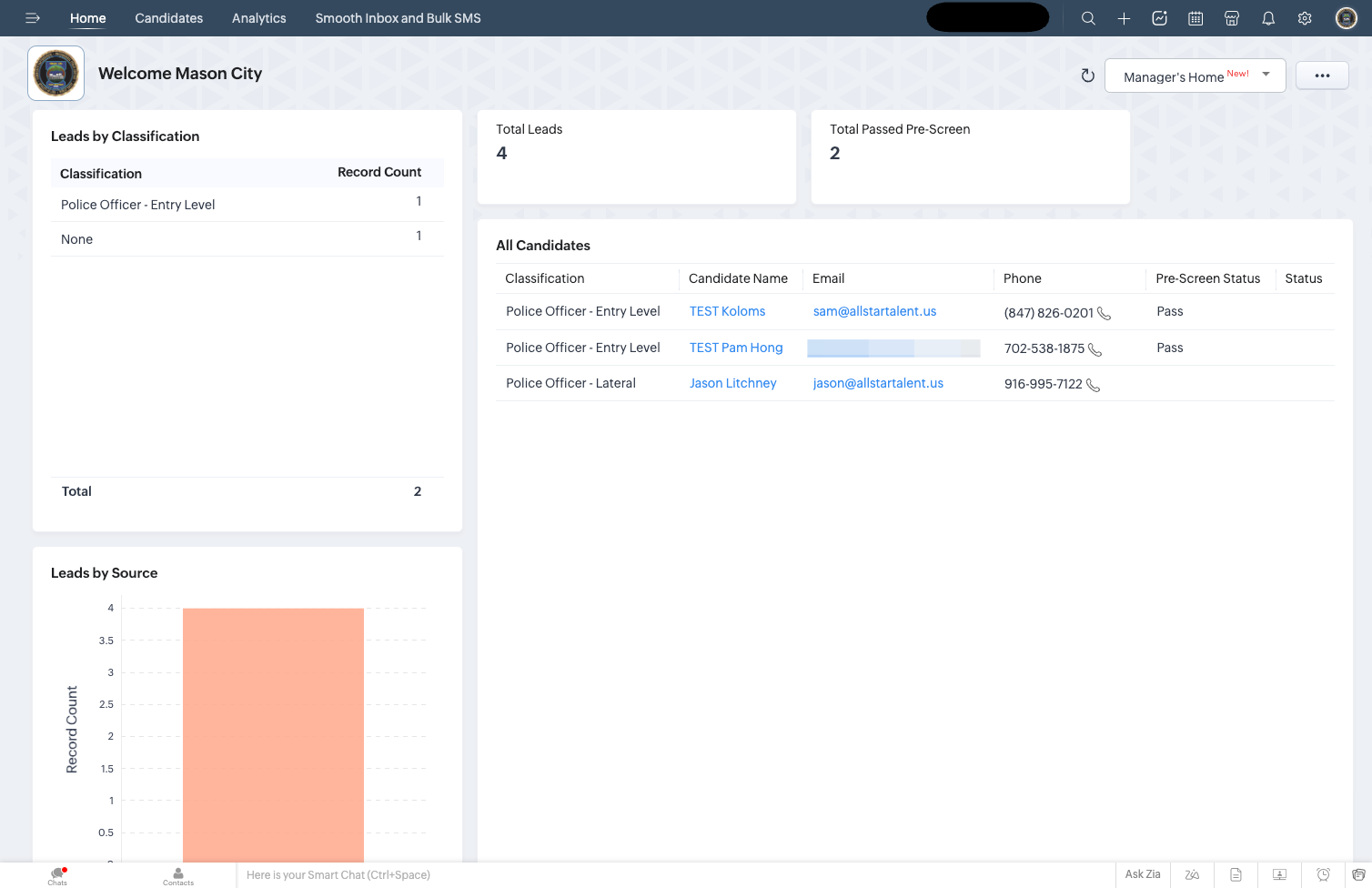Open Contacts in bottom bar

click(178, 876)
